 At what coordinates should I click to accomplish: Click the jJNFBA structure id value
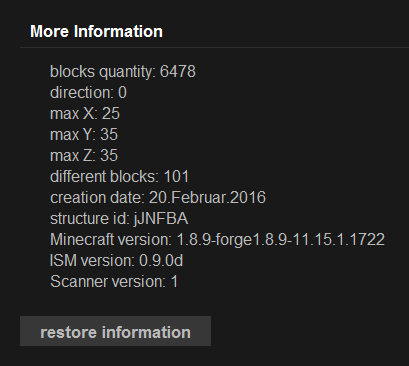pyautogui.click(x=161, y=219)
